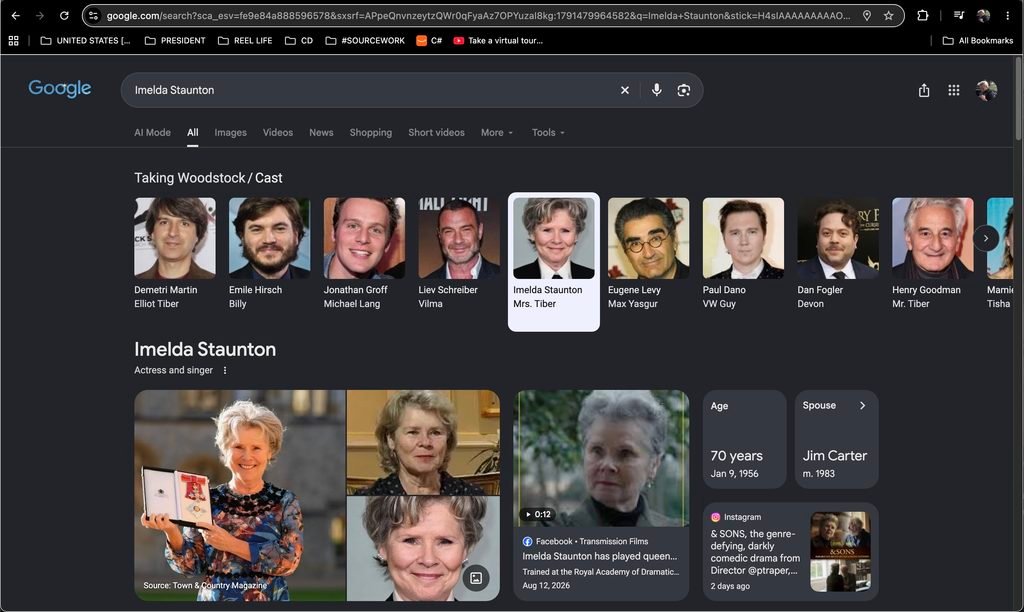The height and width of the screenshot is (612, 1024).
Task: Click the page vertical scrollbar
Action: (1018, 98)
